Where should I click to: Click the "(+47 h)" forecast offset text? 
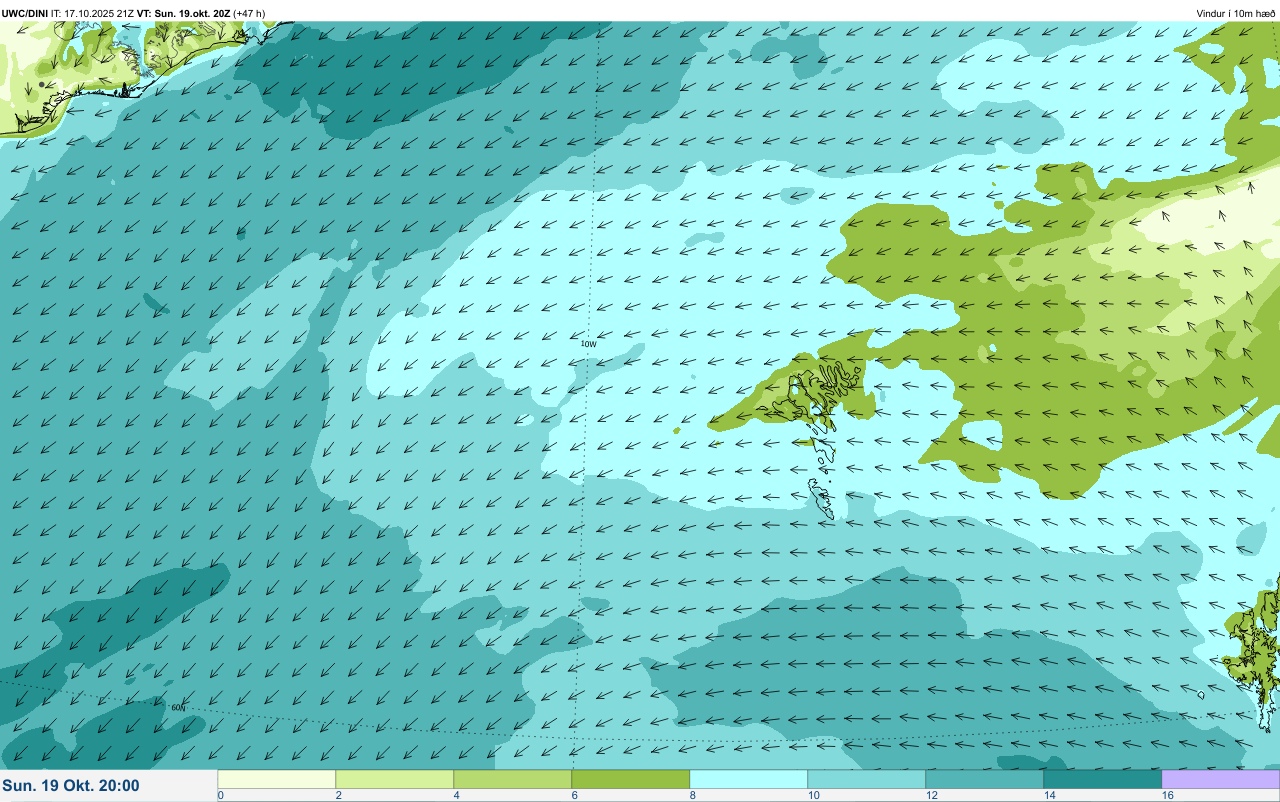[x=249, y=14]
